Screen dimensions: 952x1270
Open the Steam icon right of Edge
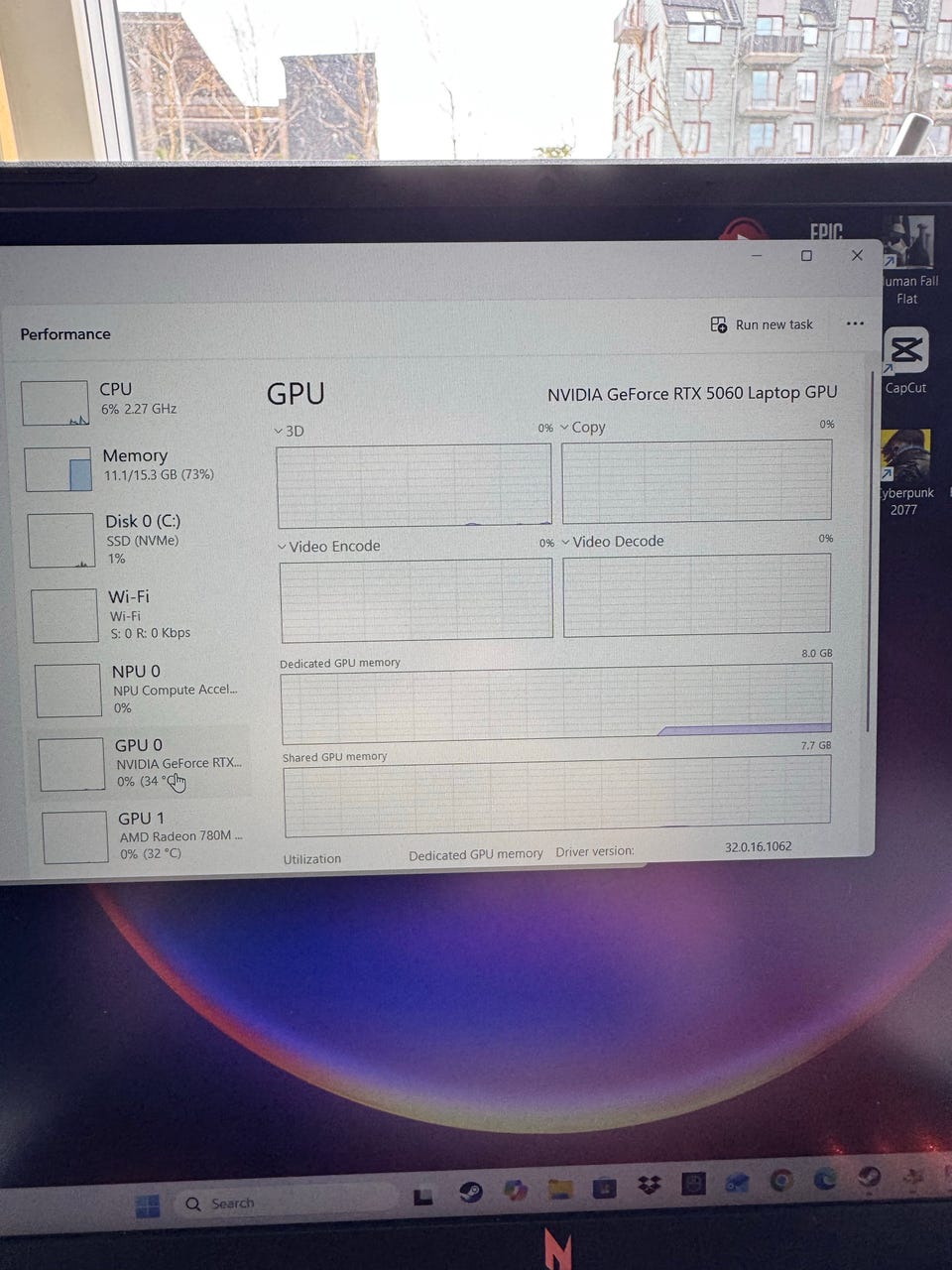pos(870,1177)
